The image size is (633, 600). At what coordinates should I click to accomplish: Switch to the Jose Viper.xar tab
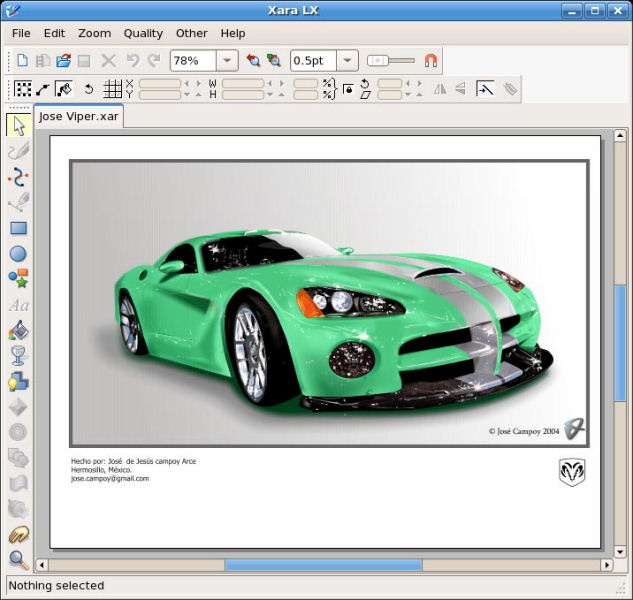click(x=78, y=116)
